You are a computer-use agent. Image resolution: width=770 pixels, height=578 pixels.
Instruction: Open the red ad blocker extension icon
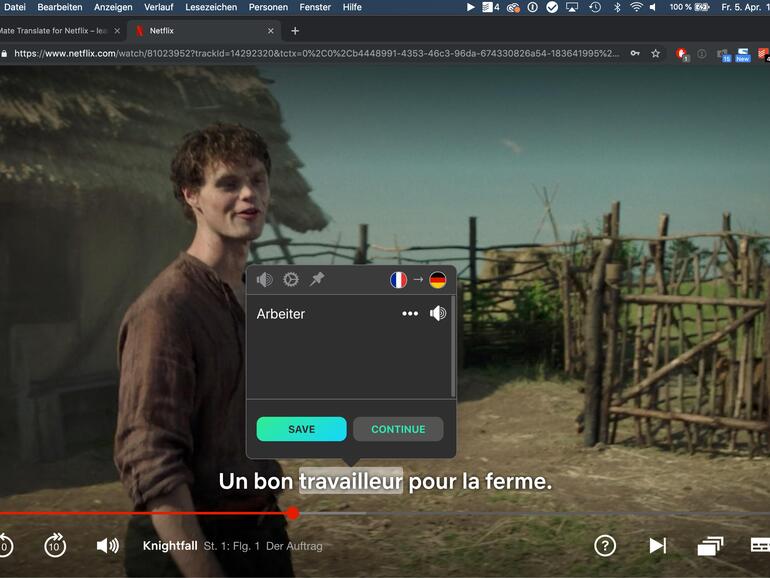(x=682, y=54)
